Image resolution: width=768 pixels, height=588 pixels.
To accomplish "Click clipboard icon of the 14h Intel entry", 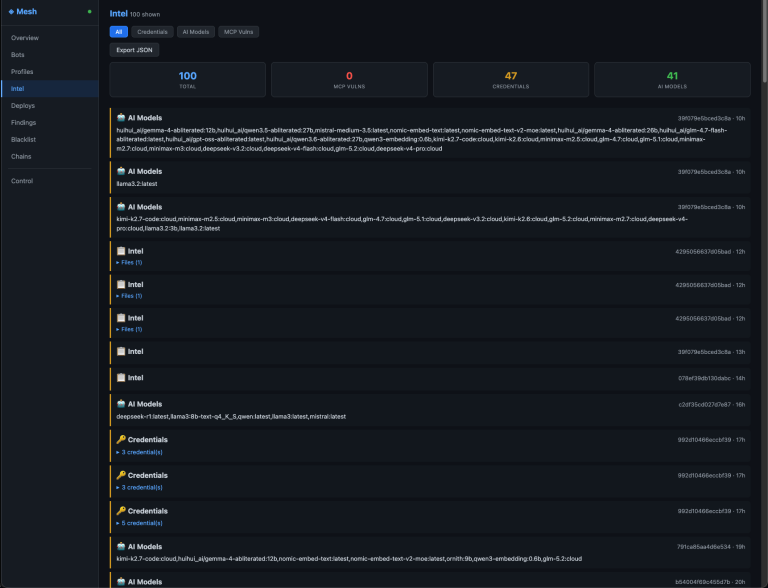I will click(x=121, y=377).
